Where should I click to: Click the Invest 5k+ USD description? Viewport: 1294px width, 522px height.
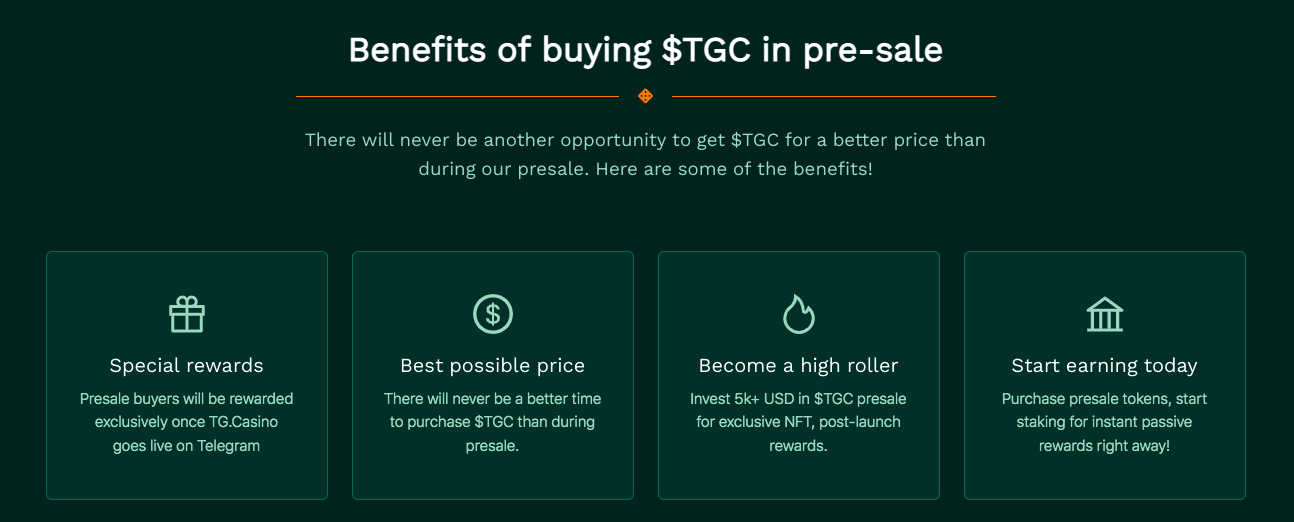point(799,422)
